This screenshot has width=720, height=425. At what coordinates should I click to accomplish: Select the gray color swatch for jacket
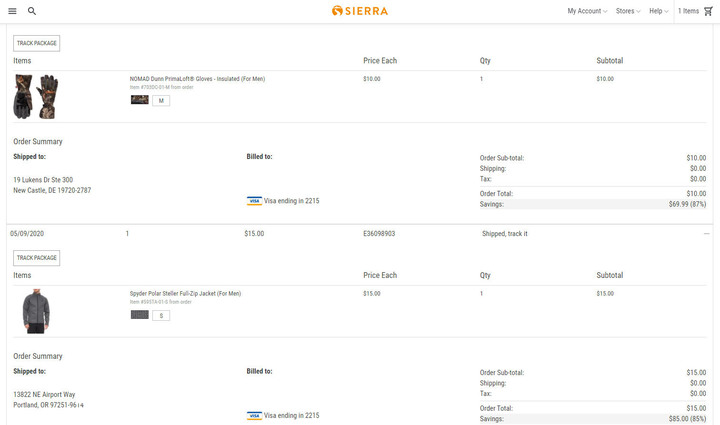pyautogui.click(x=140, y=315)
